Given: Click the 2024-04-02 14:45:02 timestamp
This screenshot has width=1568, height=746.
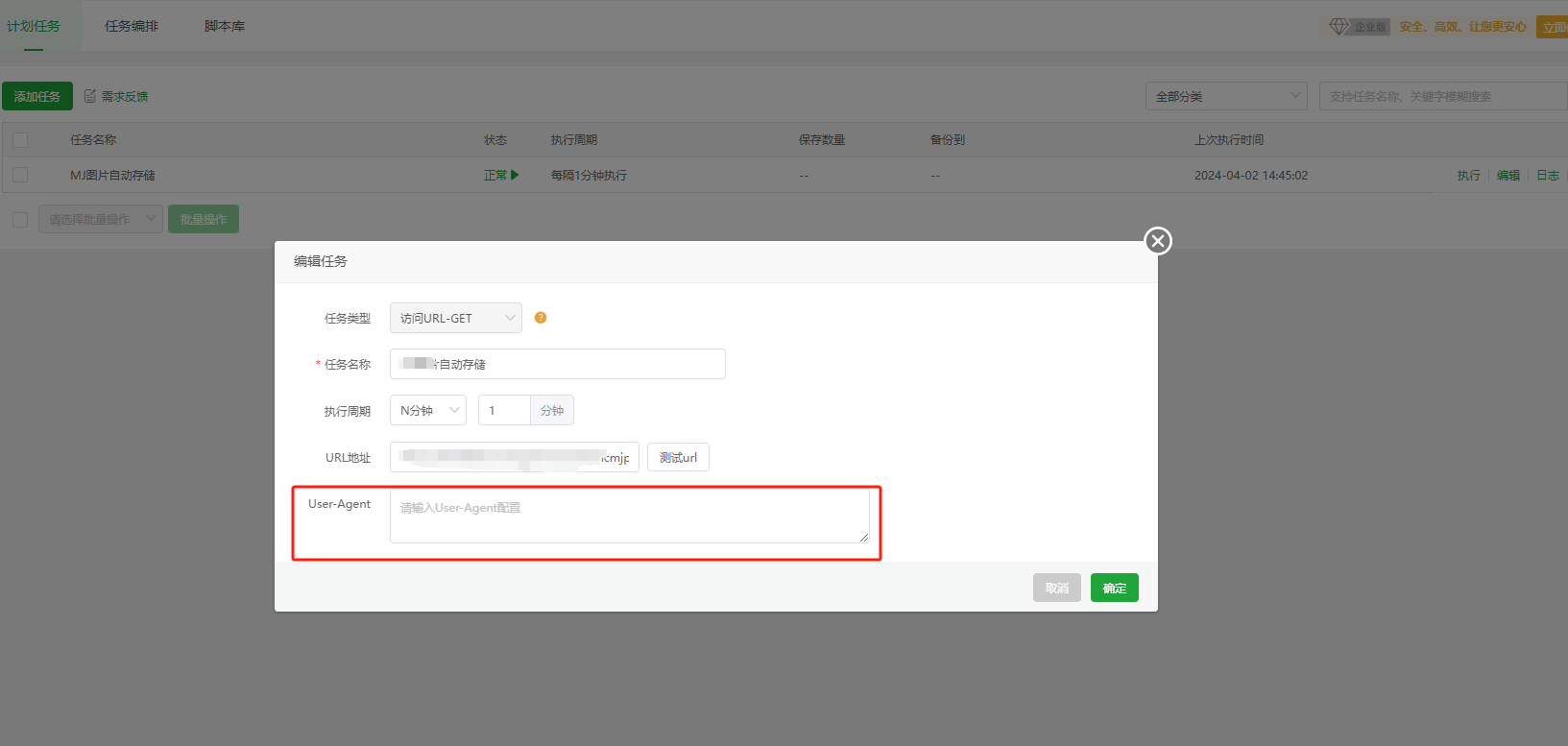Looking at the screenshot, I should [1251, 175].
